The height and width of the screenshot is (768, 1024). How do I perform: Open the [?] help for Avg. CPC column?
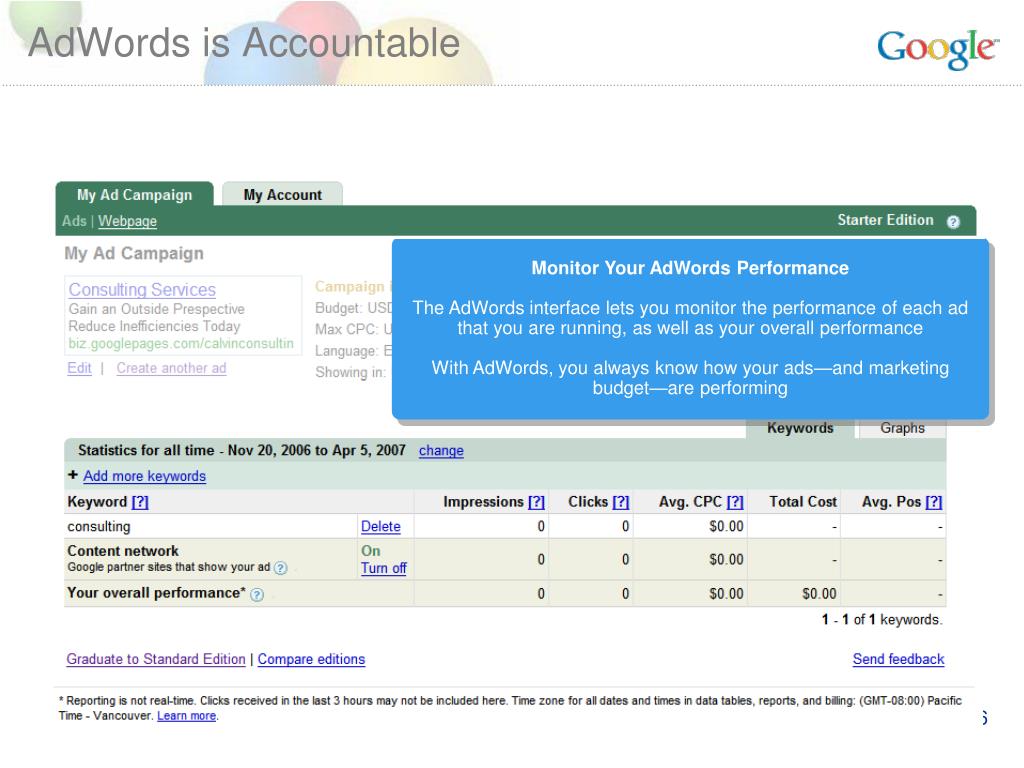click(735, 502)
